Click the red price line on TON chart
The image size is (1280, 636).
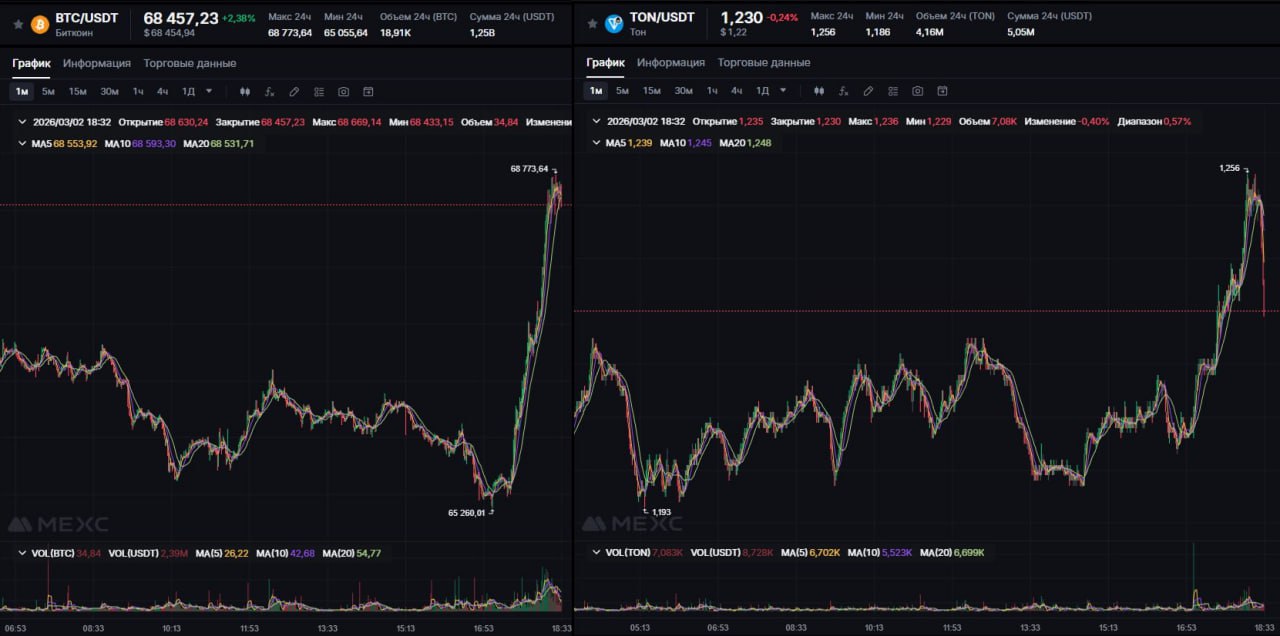pos(900,311)
